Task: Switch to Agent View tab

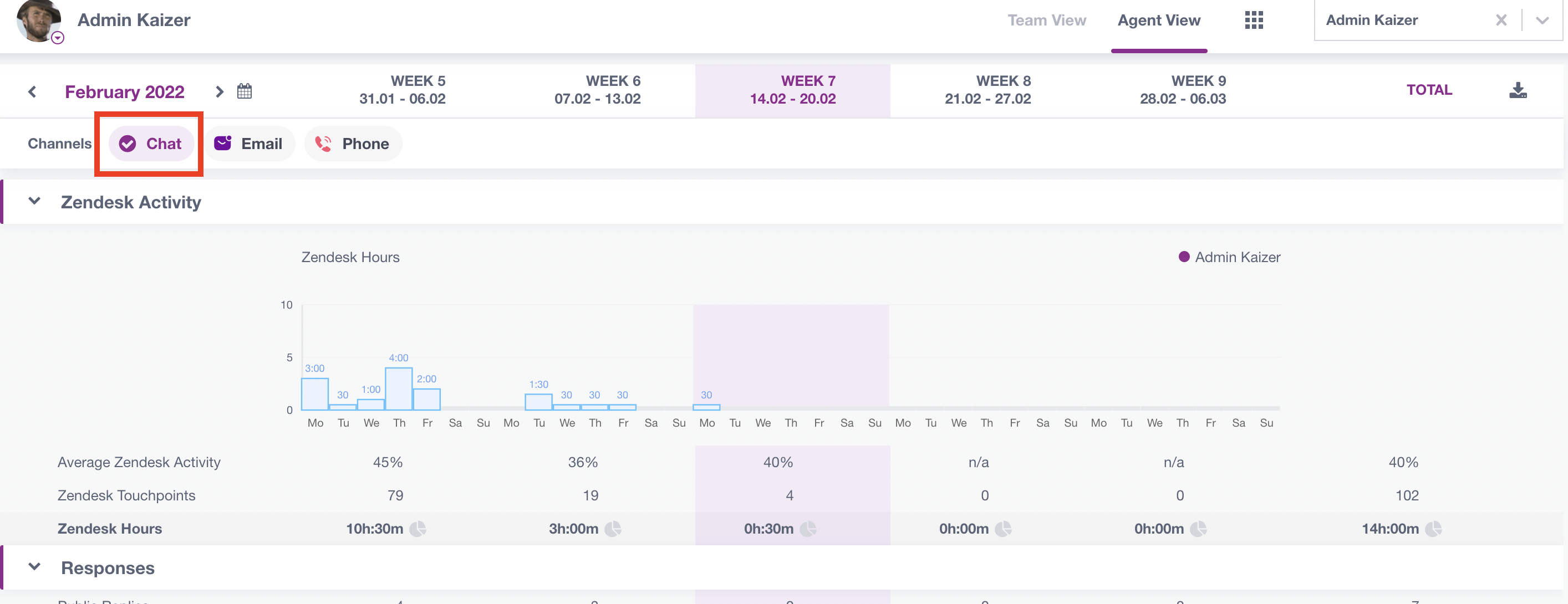Action: (x=1159, y=20)
